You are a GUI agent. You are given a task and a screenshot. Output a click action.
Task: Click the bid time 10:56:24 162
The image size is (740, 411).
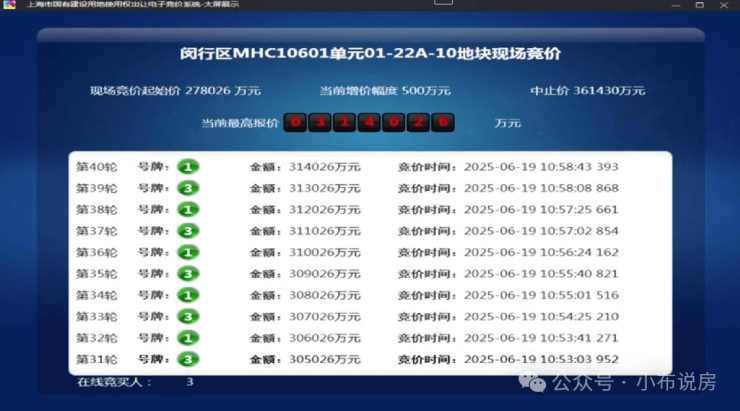[579, 252]
